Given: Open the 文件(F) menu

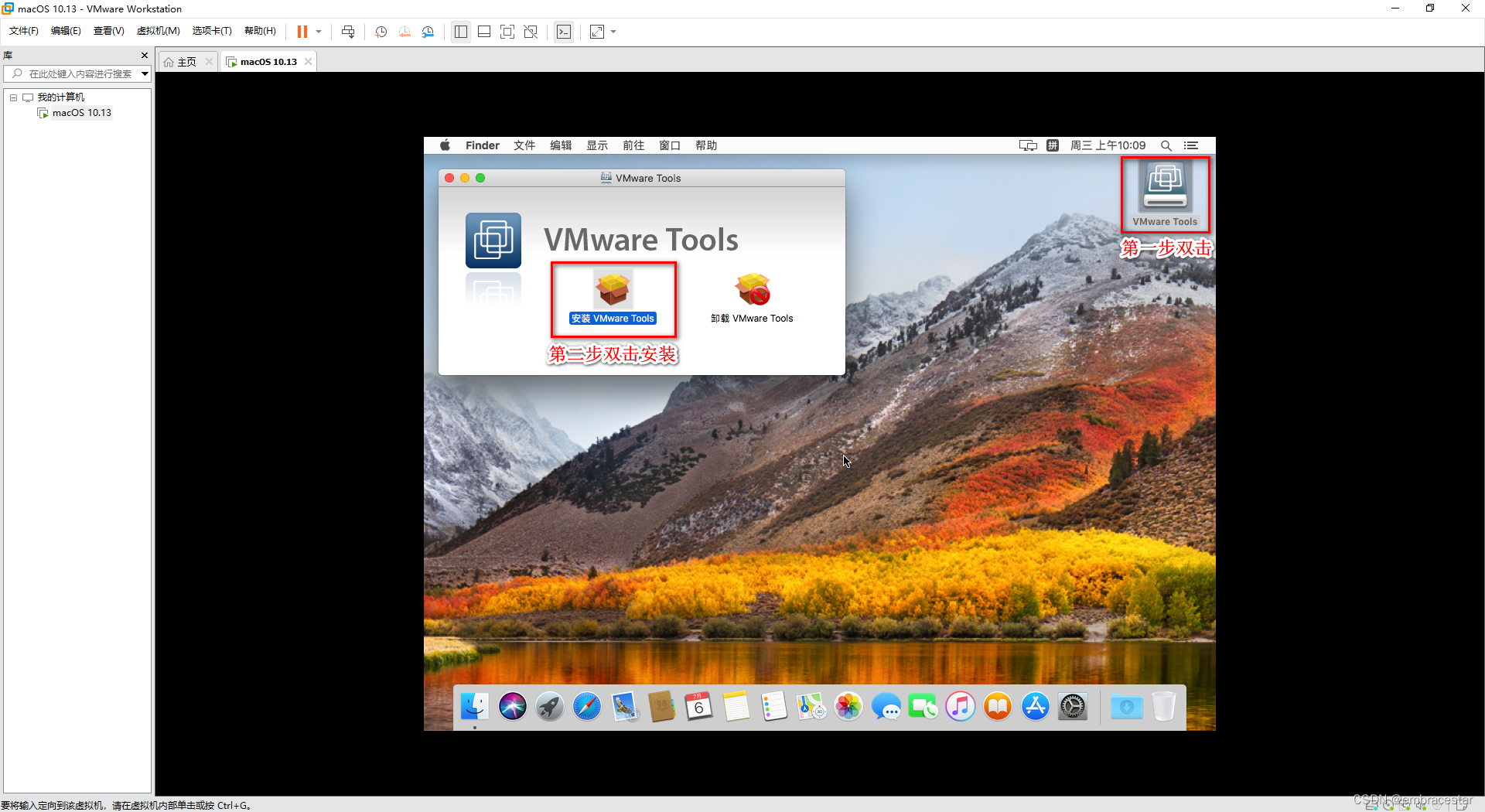Looking at the screenshot, I should click(24, 31).
